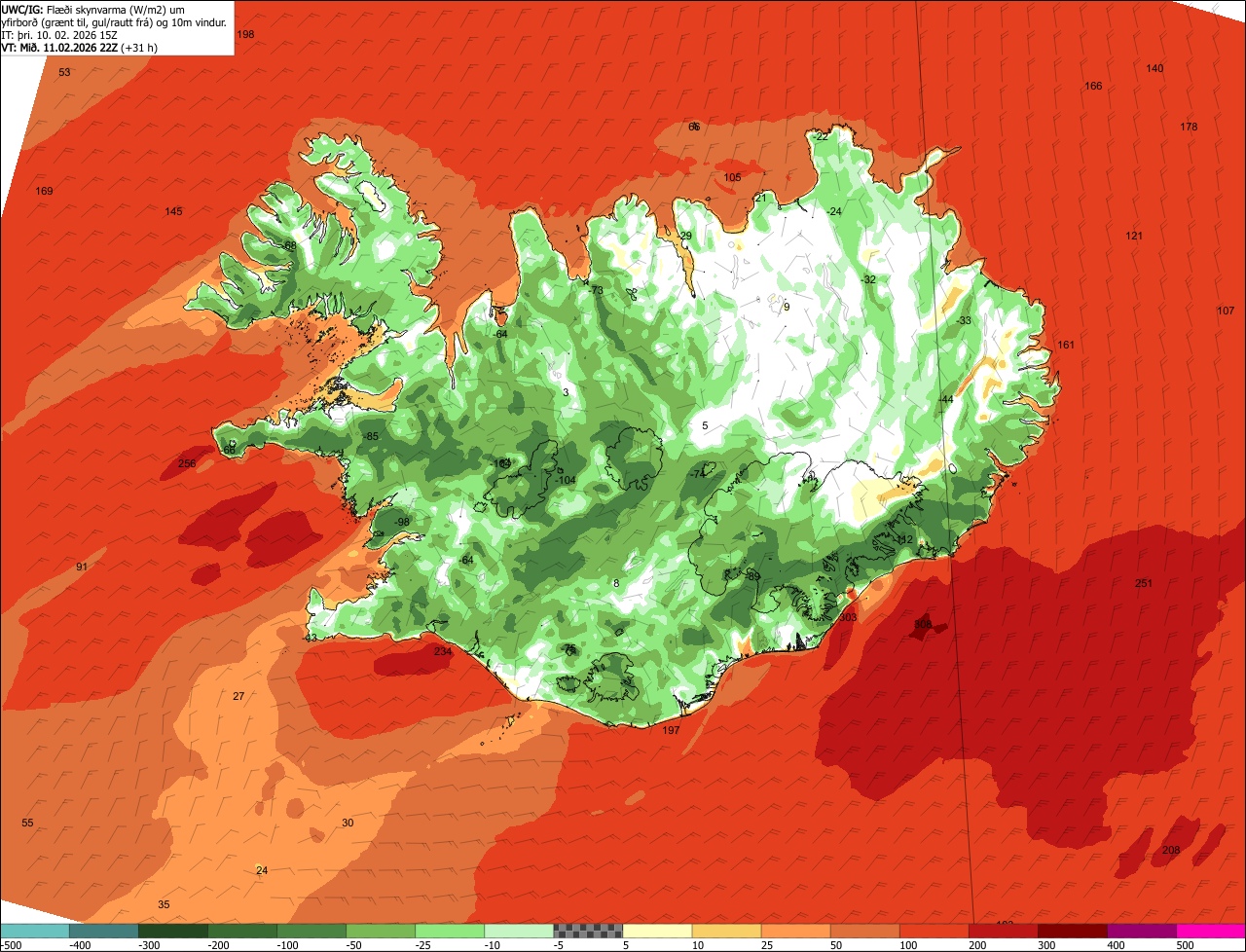Click the map value 166
Screen dimensions: 1246x952
tap(1093, 86)
